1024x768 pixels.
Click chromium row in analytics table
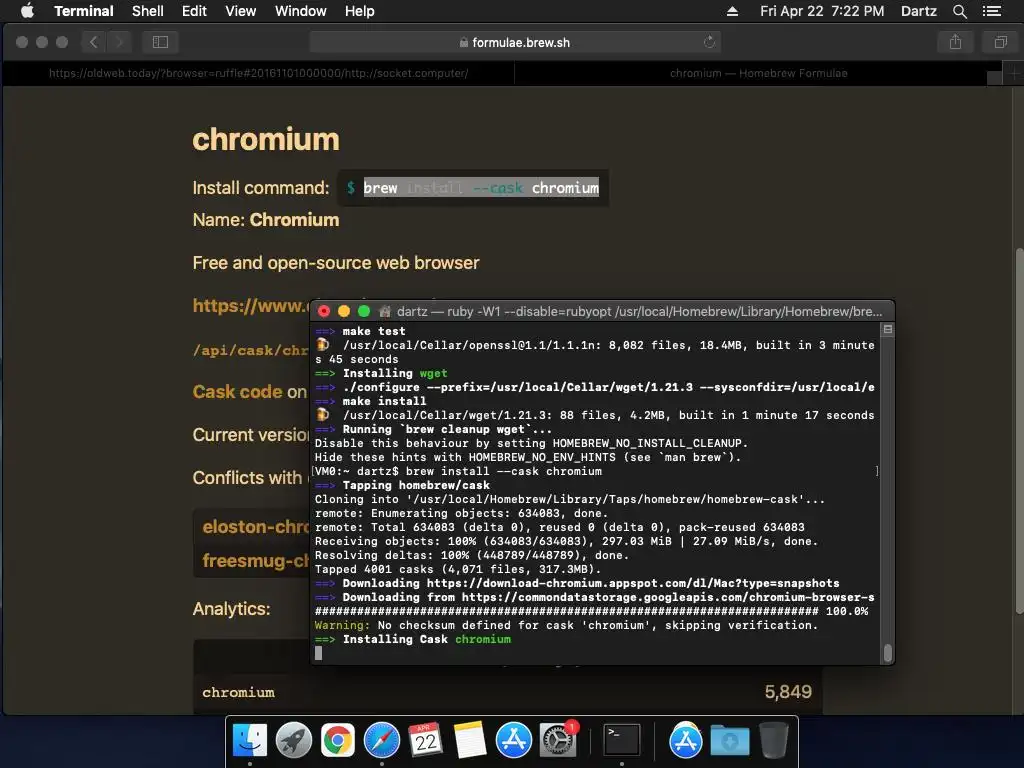[507, 692]
